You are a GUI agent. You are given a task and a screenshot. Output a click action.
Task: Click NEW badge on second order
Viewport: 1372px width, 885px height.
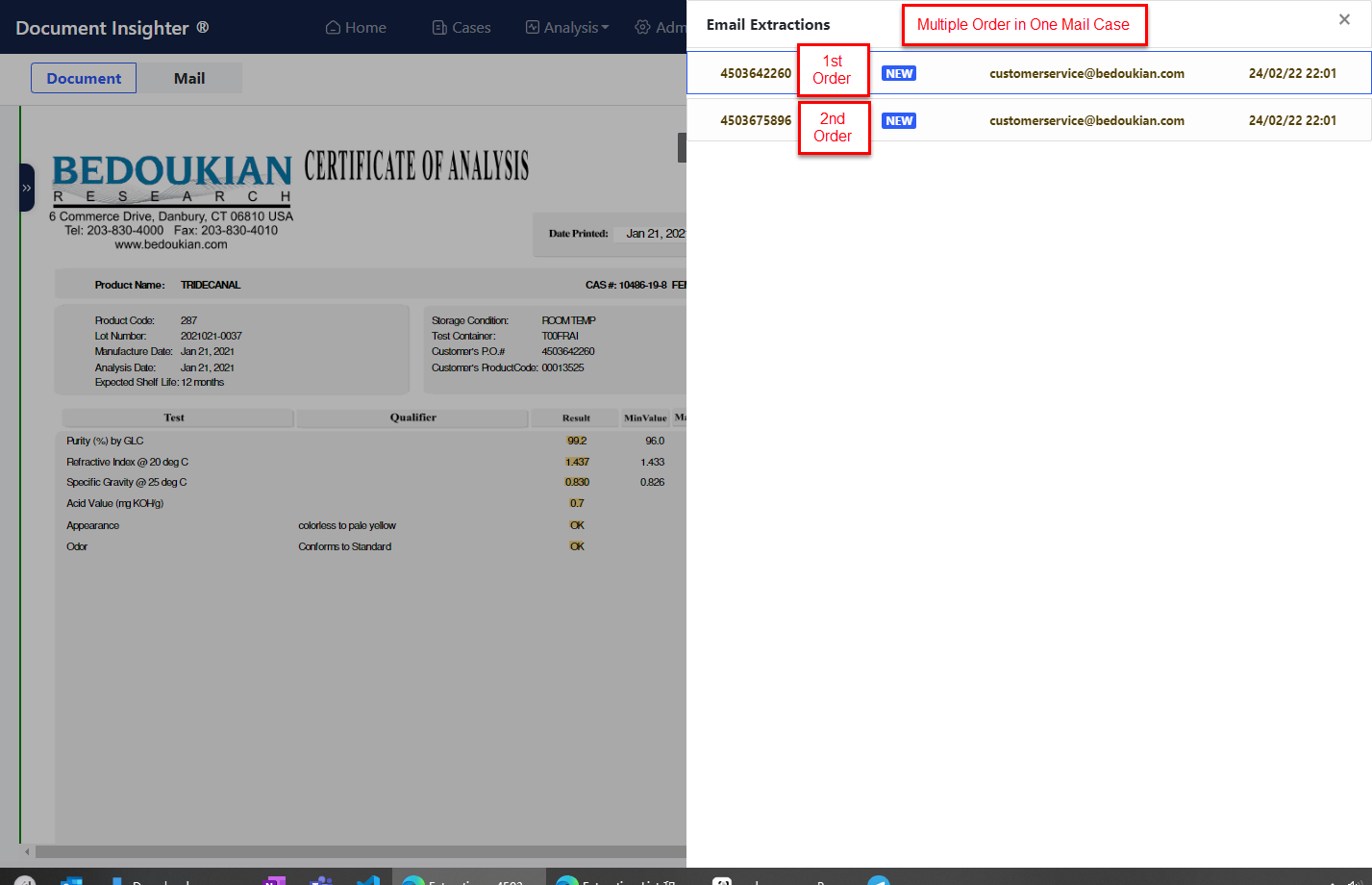click(899, 121)
